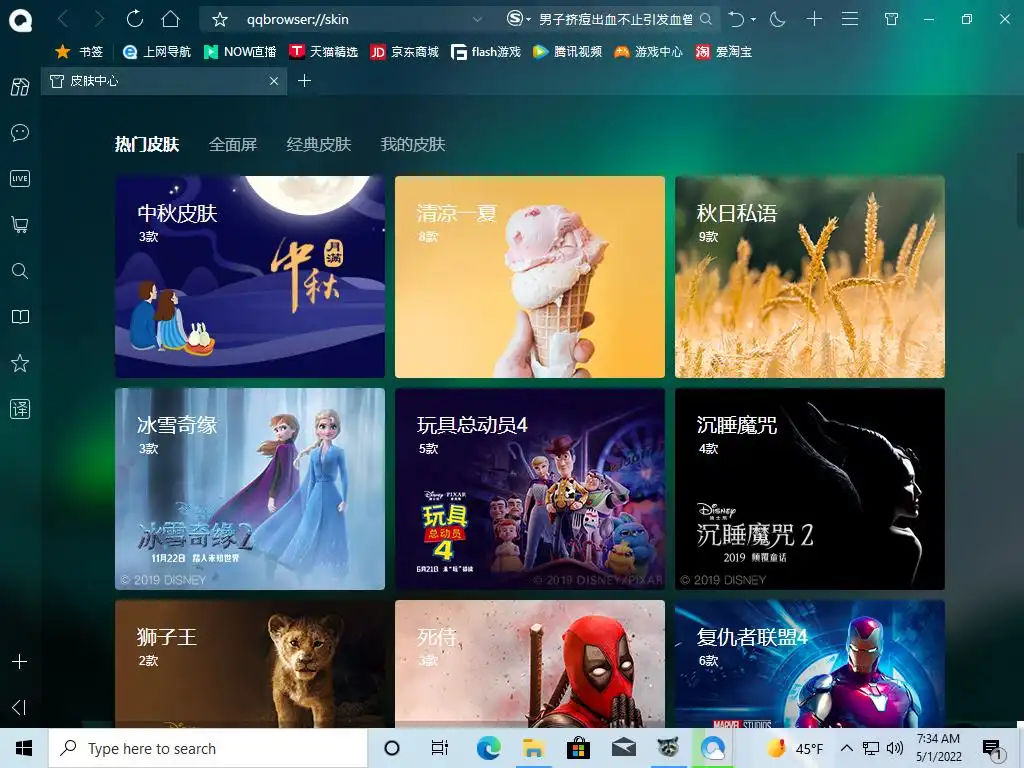1024x768 pixels.
Task: Open File Explorer from the taskbar
Action: point(534,748)
